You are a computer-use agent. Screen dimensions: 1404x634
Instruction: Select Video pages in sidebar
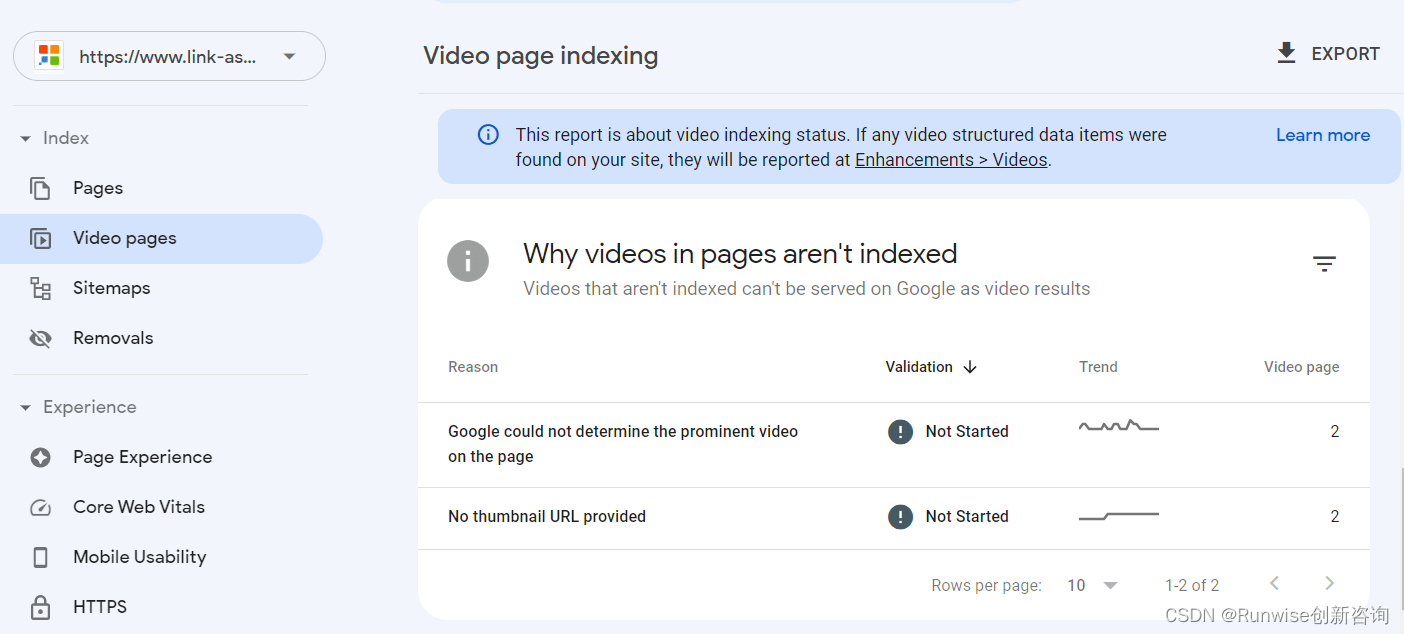tap(161, 238)
